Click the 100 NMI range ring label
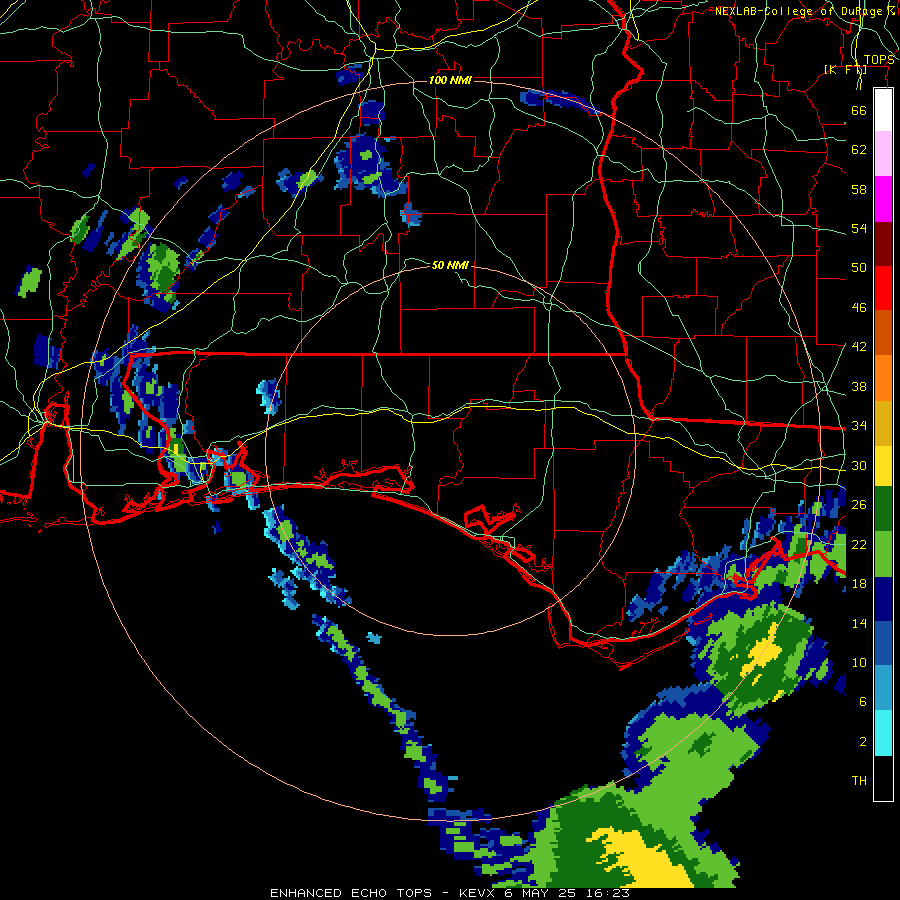This screenshot has height=900, width=900. pos(450,80)
